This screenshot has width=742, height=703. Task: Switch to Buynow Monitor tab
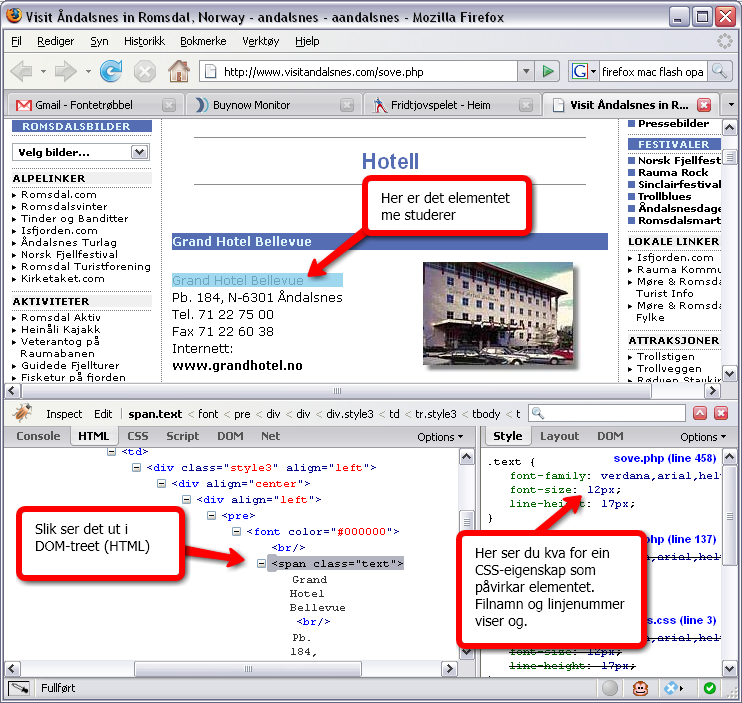coord(251,105)
